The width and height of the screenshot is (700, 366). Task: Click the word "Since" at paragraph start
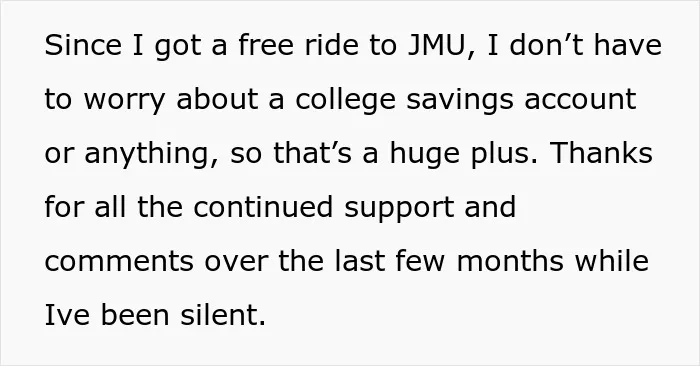click(x=83, y=46)
